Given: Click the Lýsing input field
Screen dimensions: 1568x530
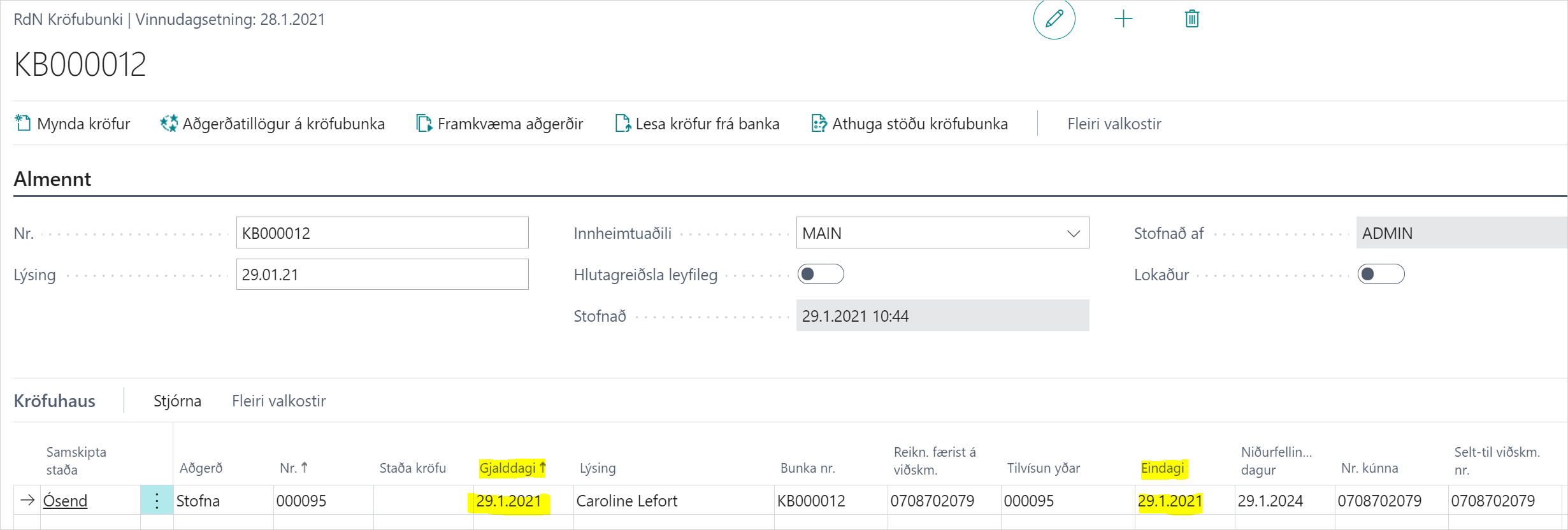Looking at the screenshot, I should (382, 275).
